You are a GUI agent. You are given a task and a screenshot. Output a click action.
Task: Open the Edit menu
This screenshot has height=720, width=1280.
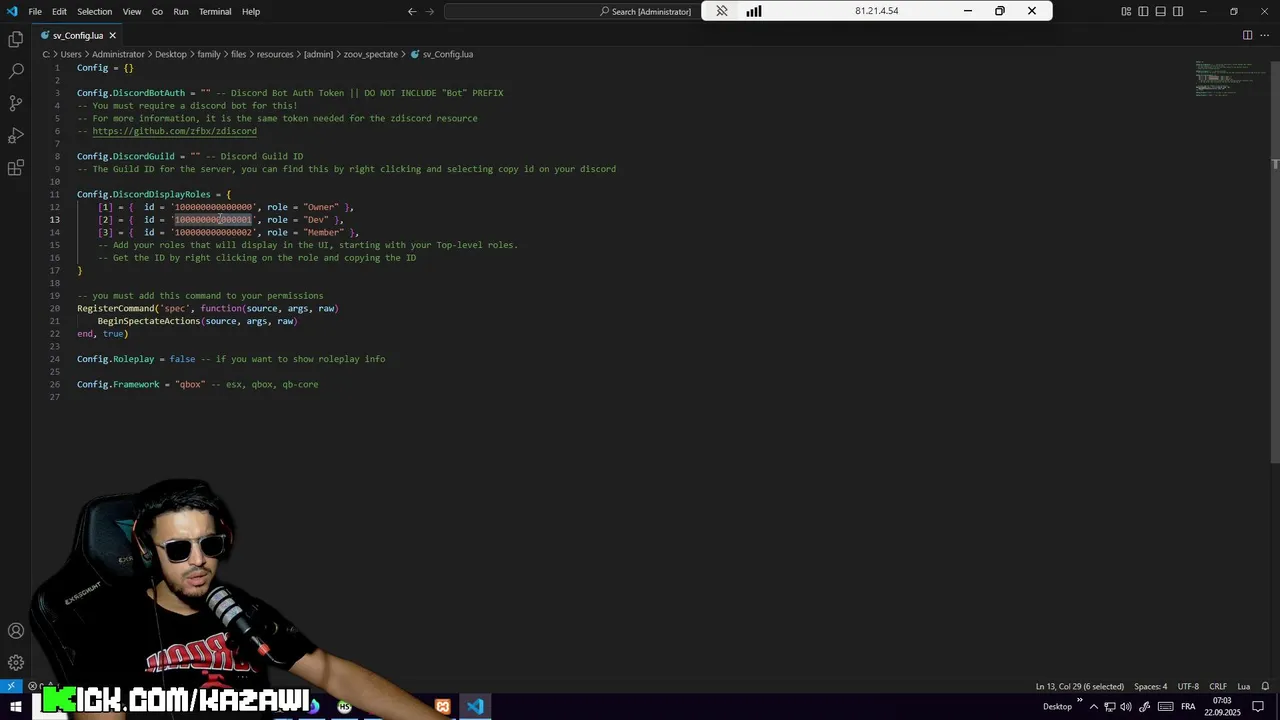tap(59, 11)
